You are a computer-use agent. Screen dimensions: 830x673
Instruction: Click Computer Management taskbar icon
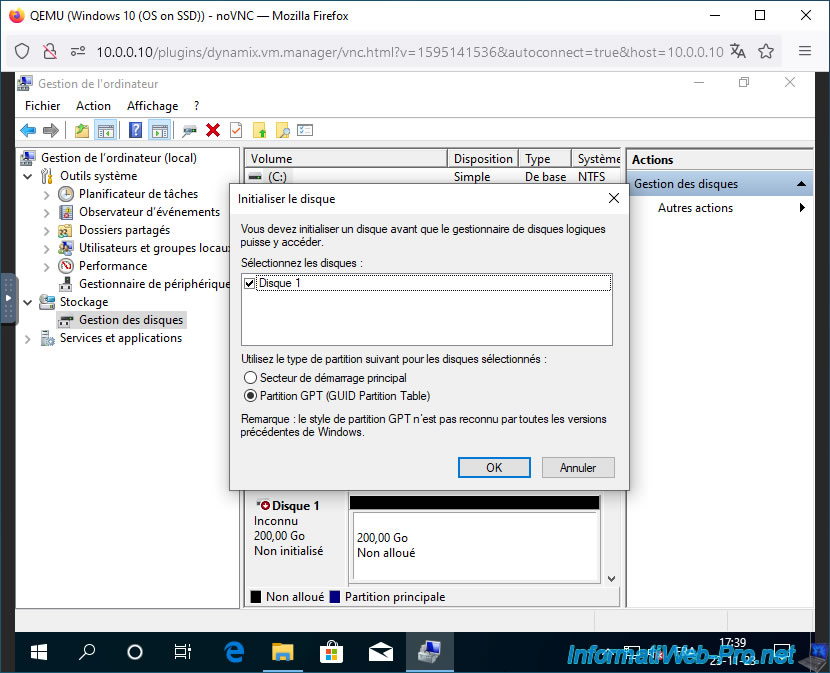click(429, 652)
